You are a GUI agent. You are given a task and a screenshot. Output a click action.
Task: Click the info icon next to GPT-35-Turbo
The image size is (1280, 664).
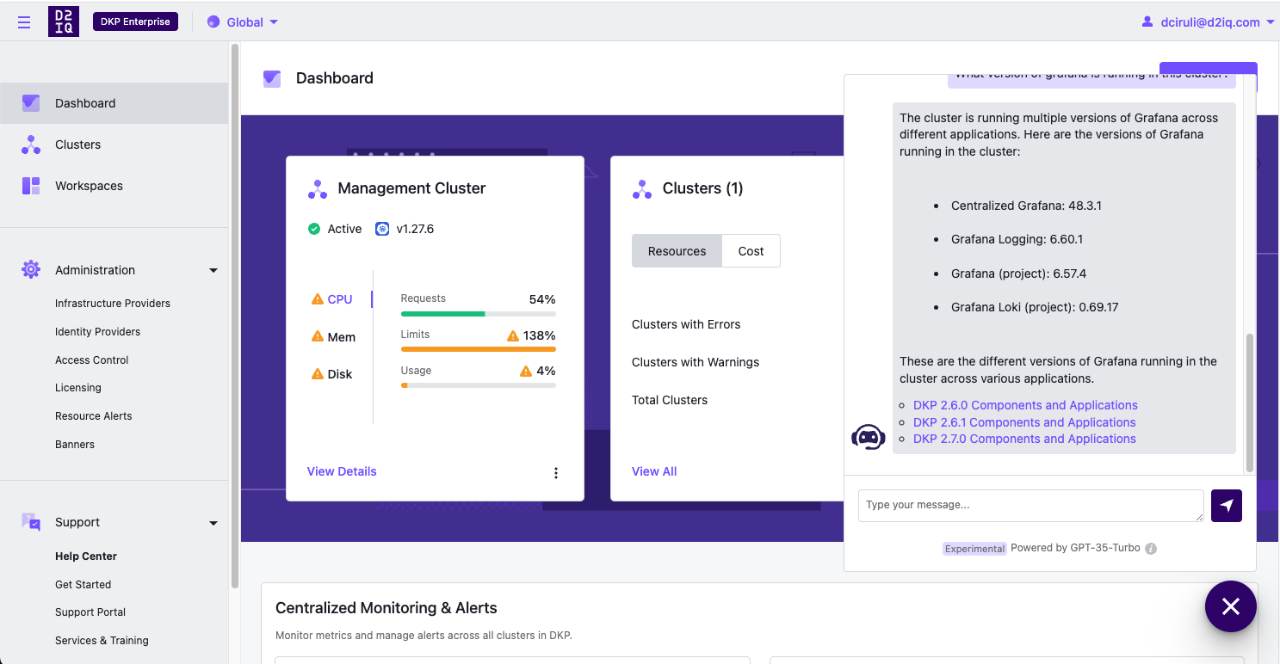tap(1150, 548)
